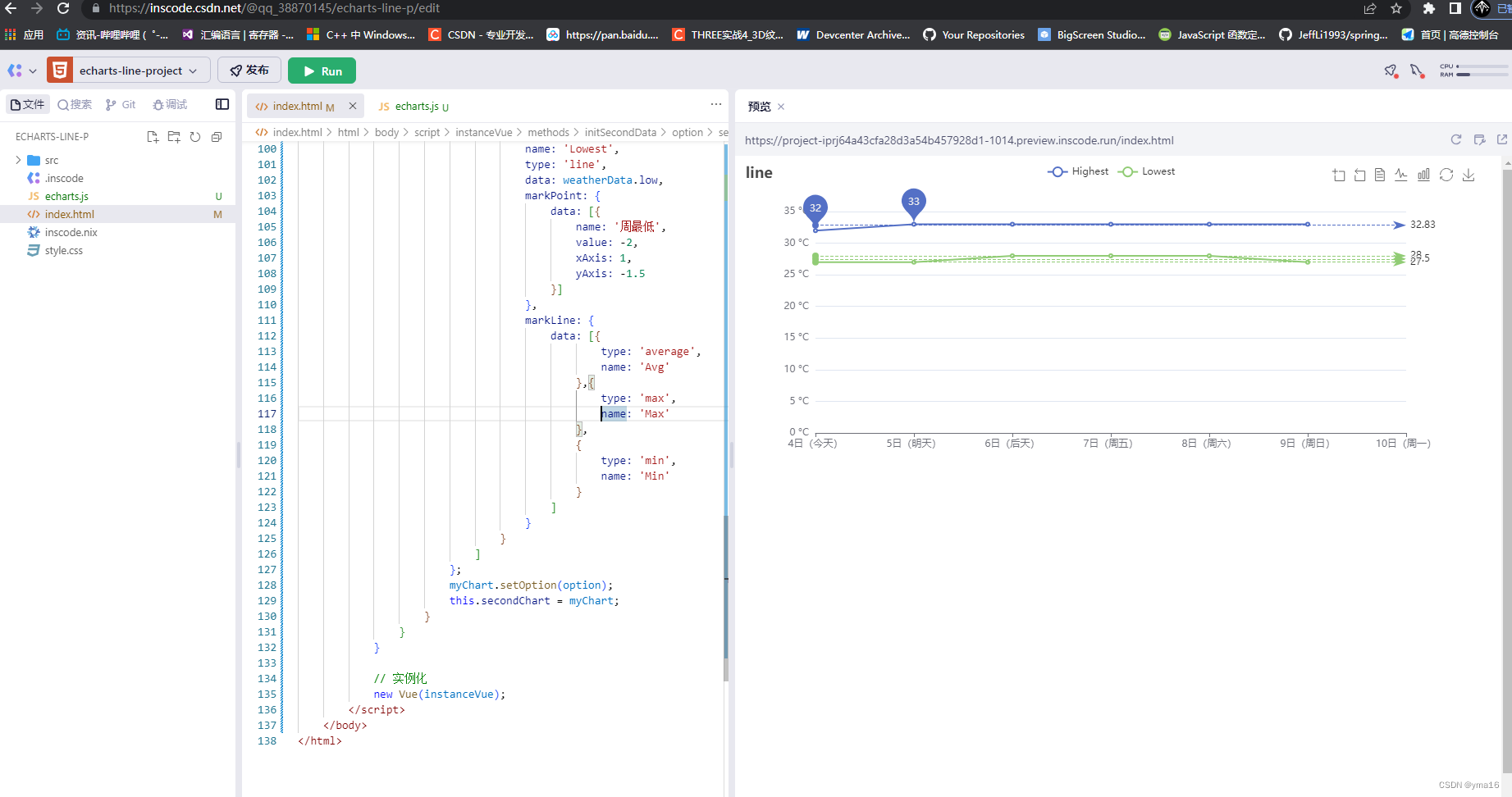
Task: Click the 33 mark point pin
Action: click(x=913, y=202)
